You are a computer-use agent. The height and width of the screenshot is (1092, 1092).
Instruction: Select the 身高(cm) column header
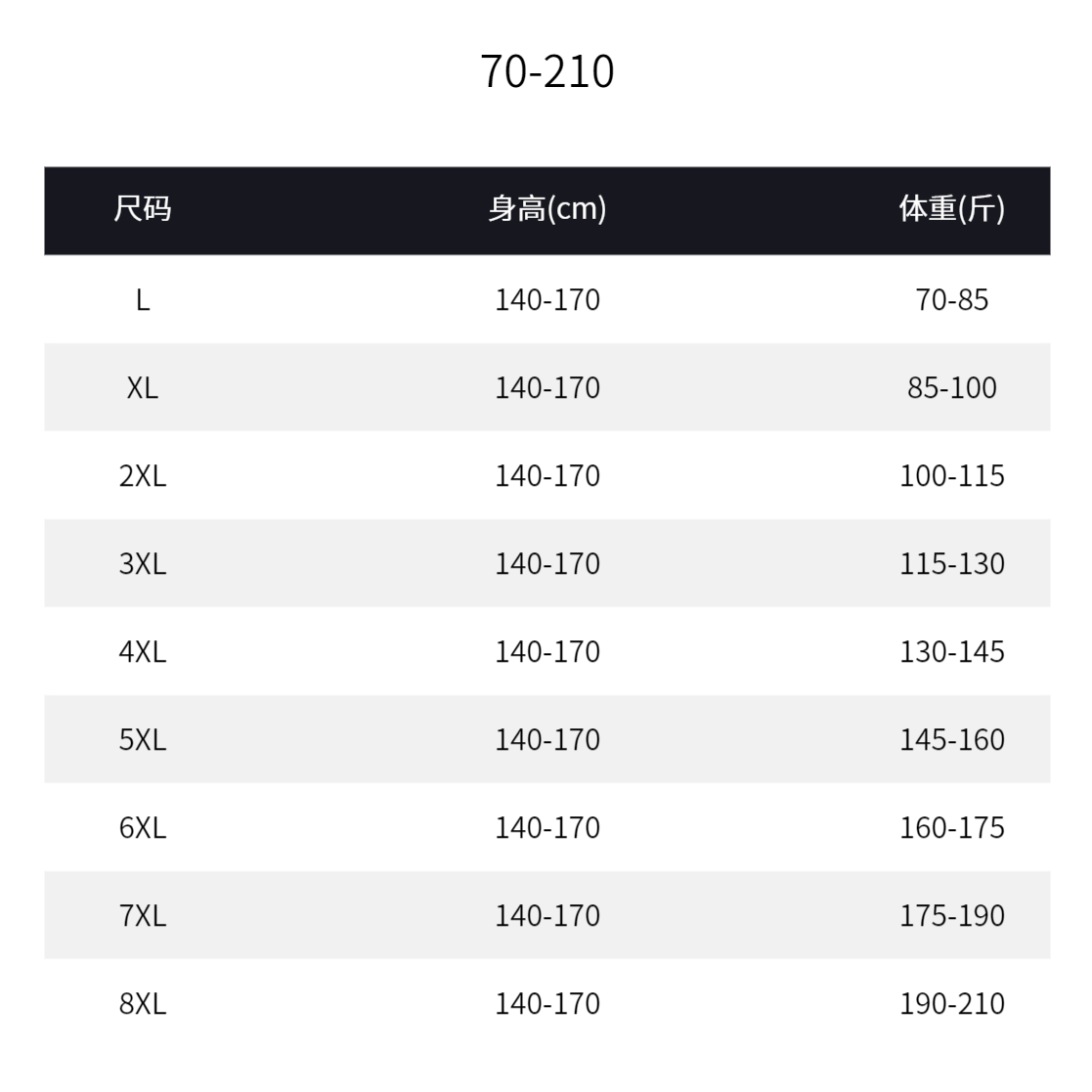546,208
